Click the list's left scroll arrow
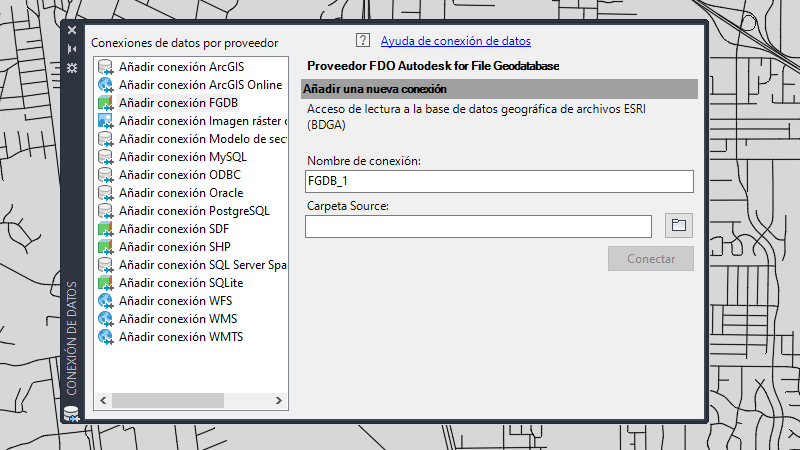 [x=103, y=401]
